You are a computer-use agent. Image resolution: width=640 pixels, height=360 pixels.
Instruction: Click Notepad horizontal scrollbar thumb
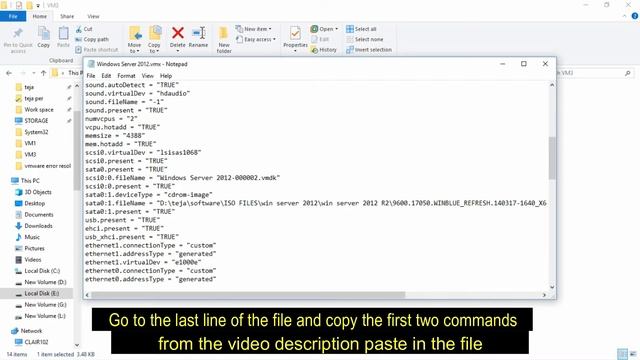coord(248,295)
